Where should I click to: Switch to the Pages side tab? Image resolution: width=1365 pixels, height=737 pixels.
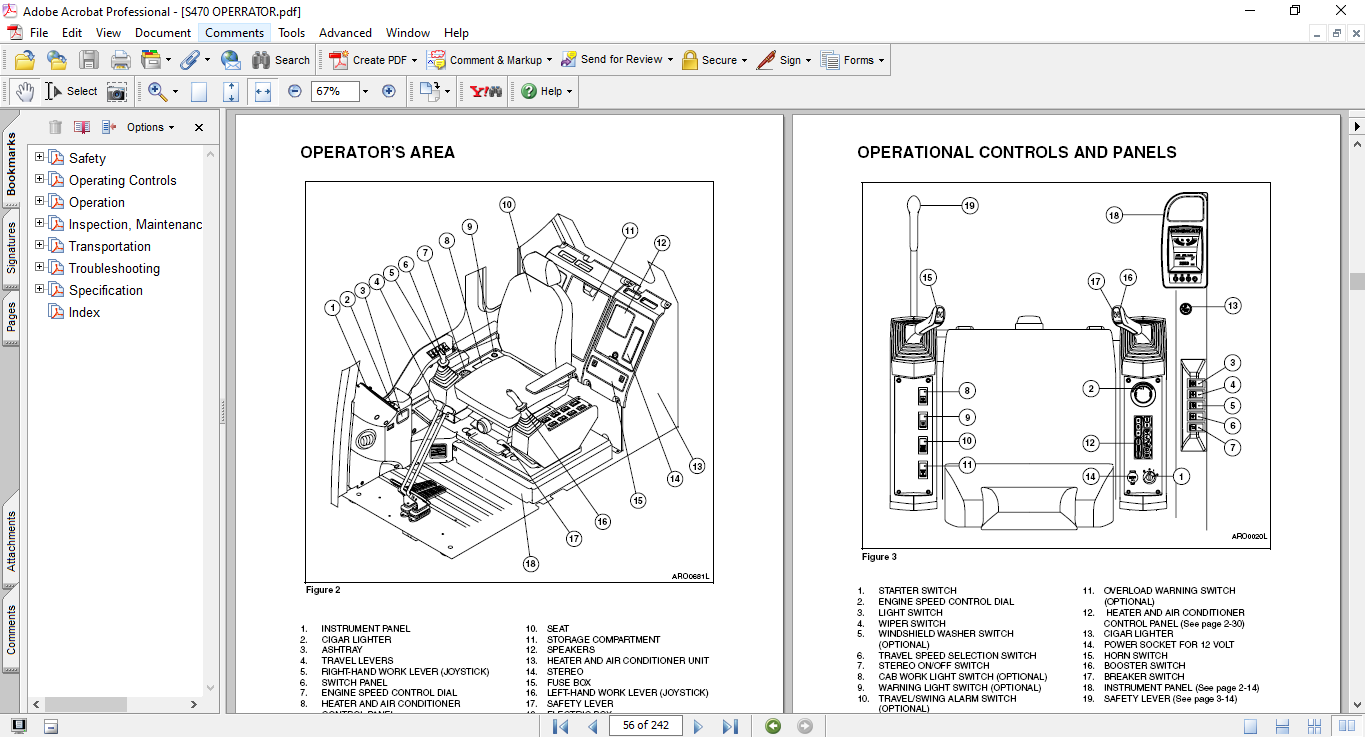pos(11,318)
